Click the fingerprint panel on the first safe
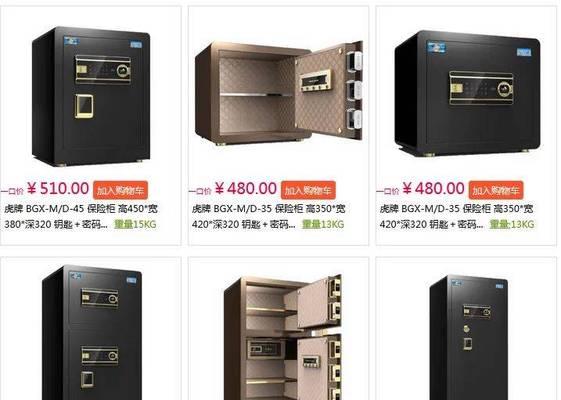 (x=84, y=106)
